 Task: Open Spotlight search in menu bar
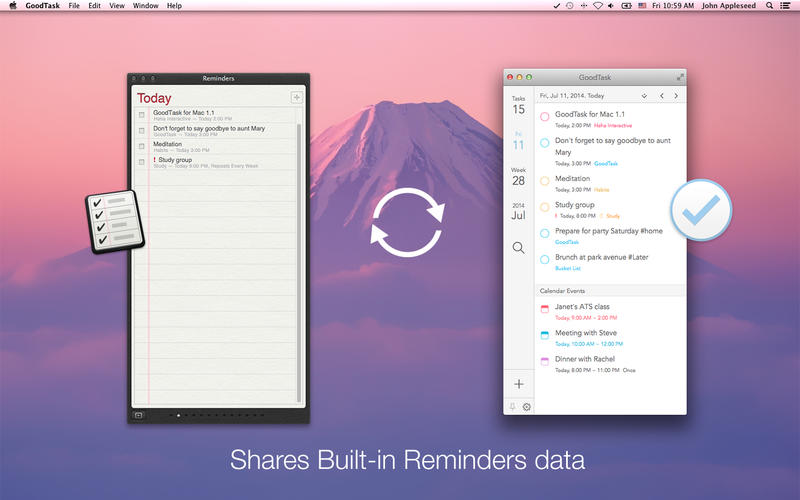769,6
